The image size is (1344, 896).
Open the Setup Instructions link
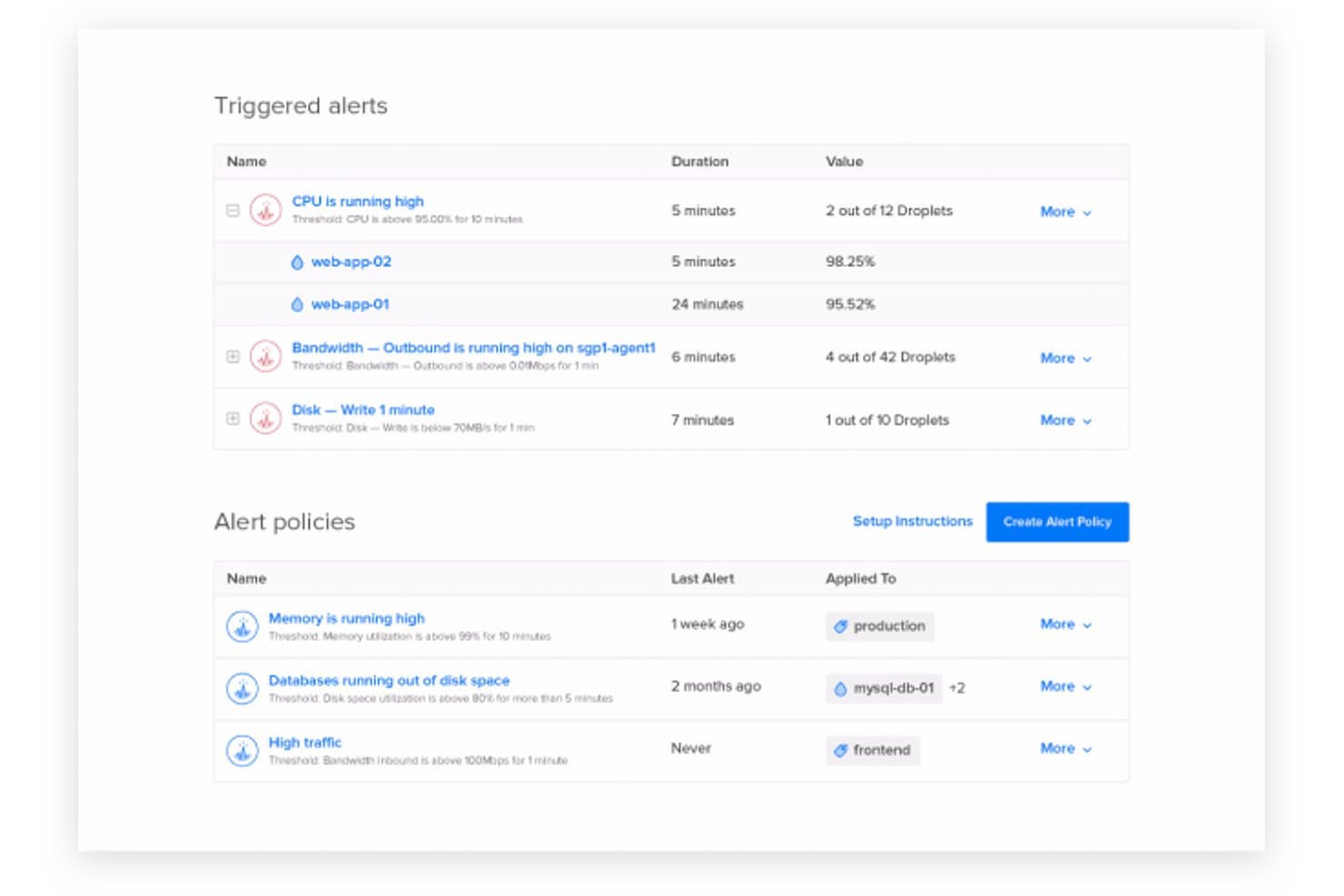coord(912,521)
